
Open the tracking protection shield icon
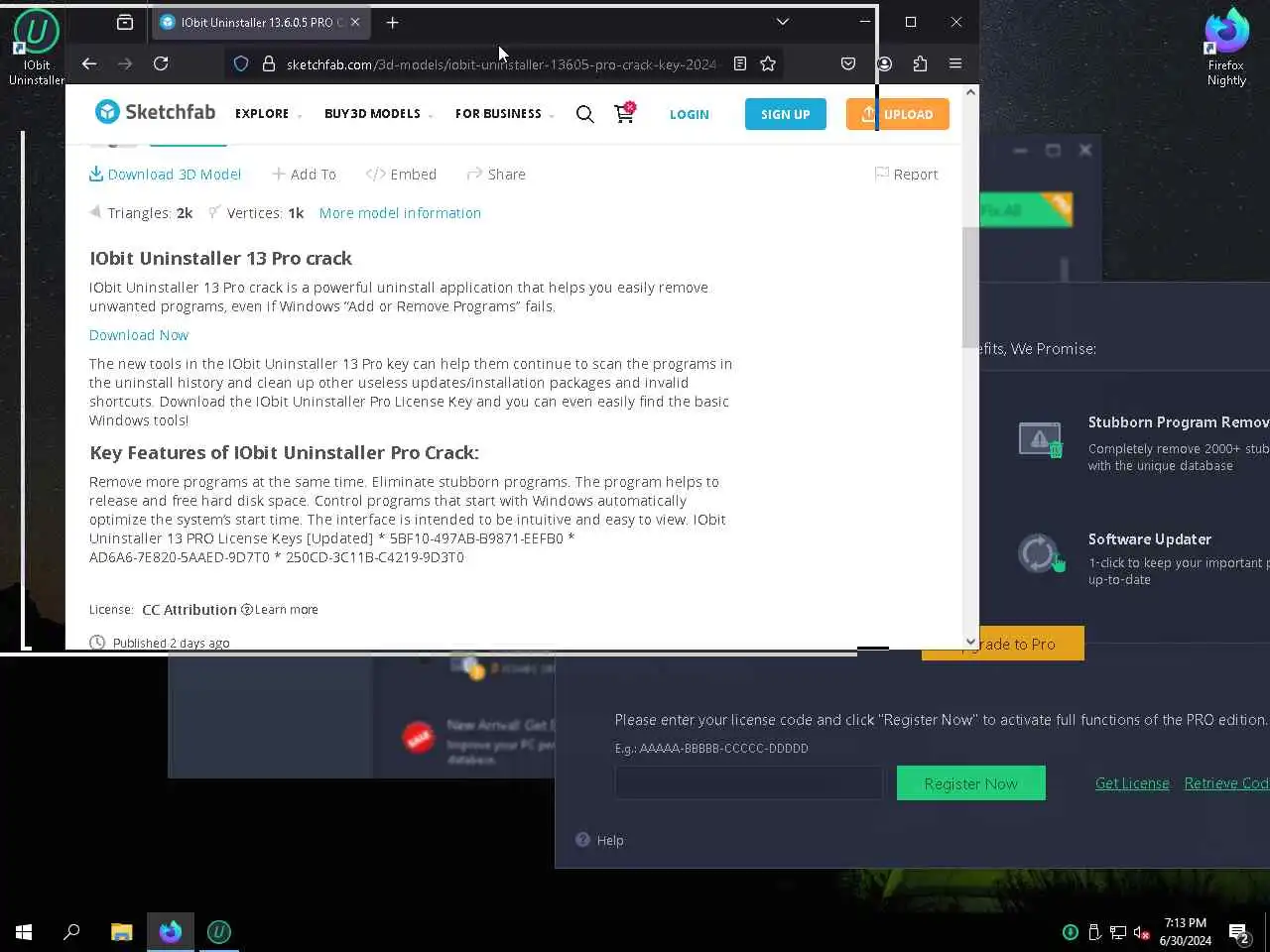tap(241, 63)
